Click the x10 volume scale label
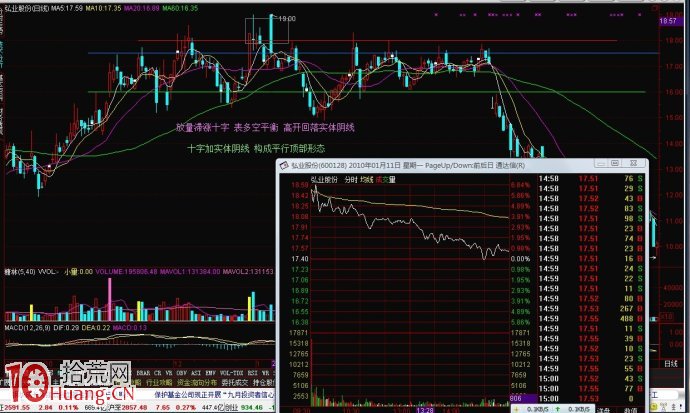This screenshot has height=413, width=690. 668,316
